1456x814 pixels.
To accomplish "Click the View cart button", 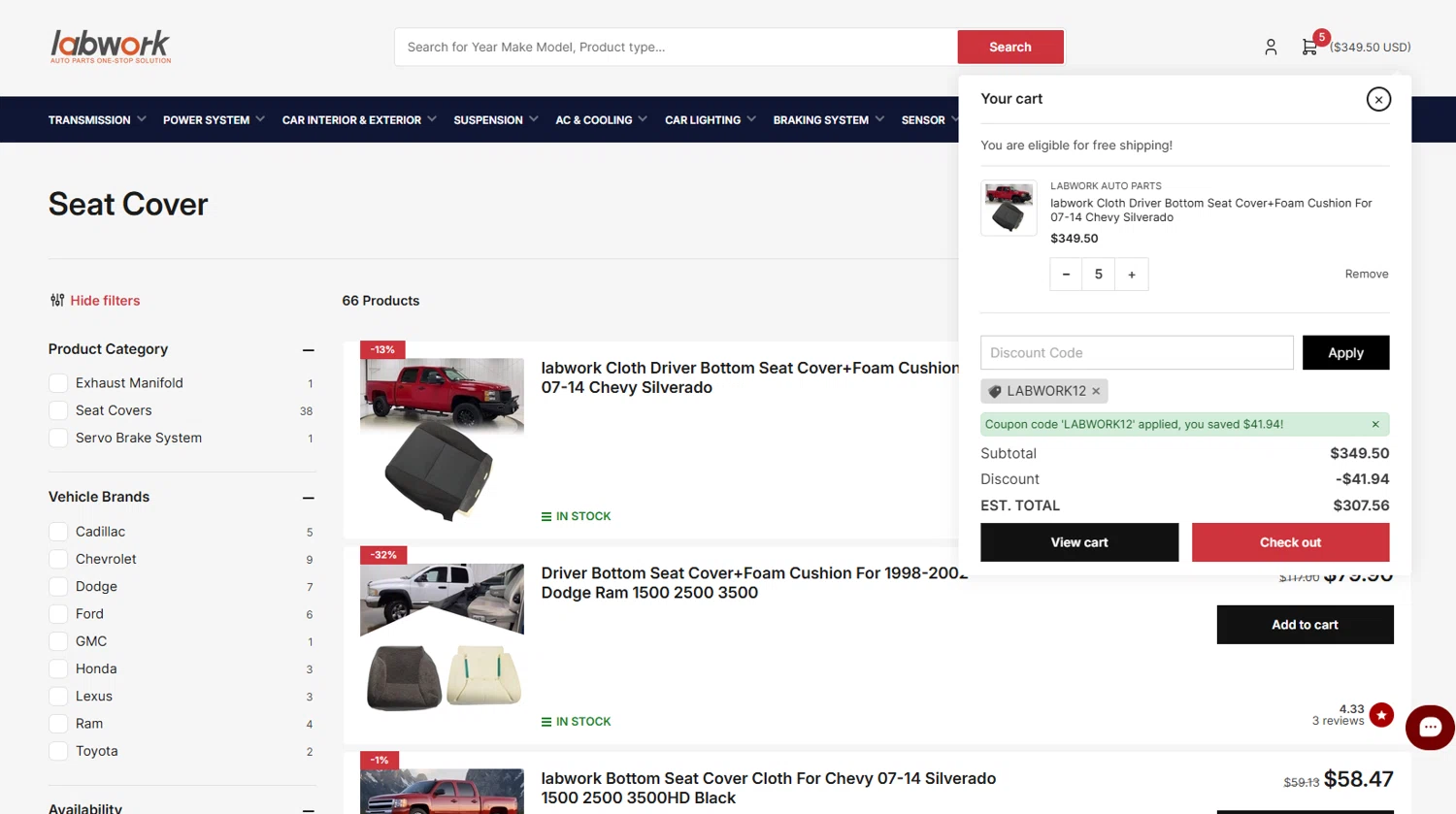I will [1079, 542].
